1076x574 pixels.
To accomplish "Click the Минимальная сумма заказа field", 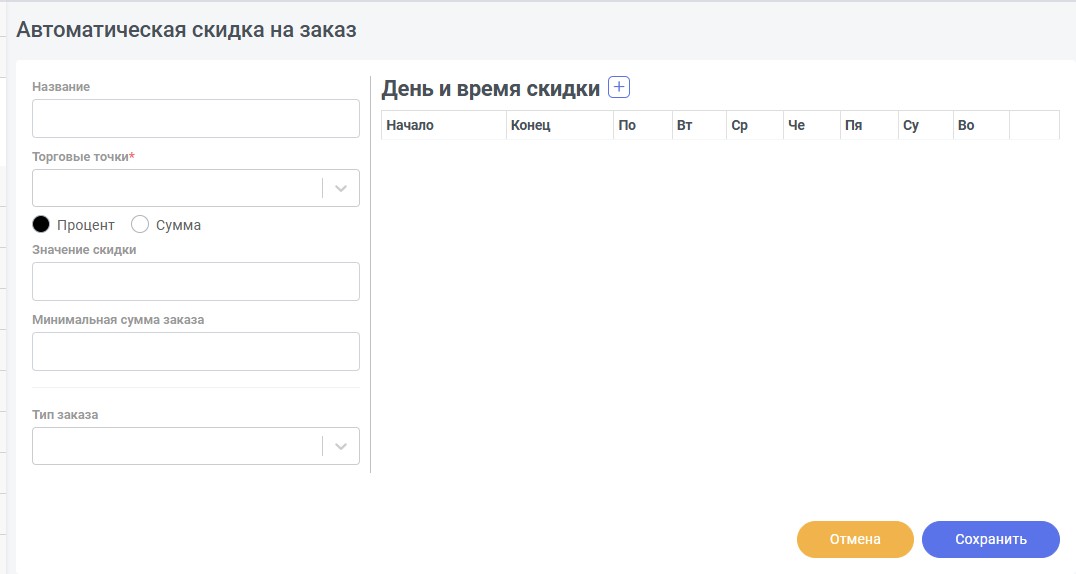I will (x=196, y=352).
